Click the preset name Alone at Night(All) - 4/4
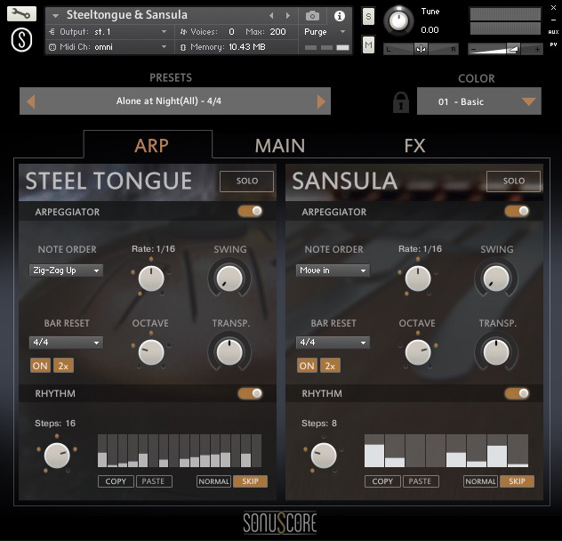This screenshot has height=541, width=562. [168, 101]
